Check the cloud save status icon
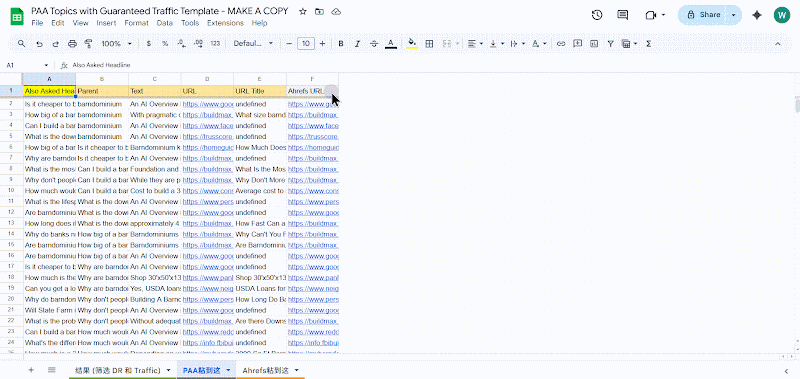This screenshot has width=800, height=379. [336, 11]
